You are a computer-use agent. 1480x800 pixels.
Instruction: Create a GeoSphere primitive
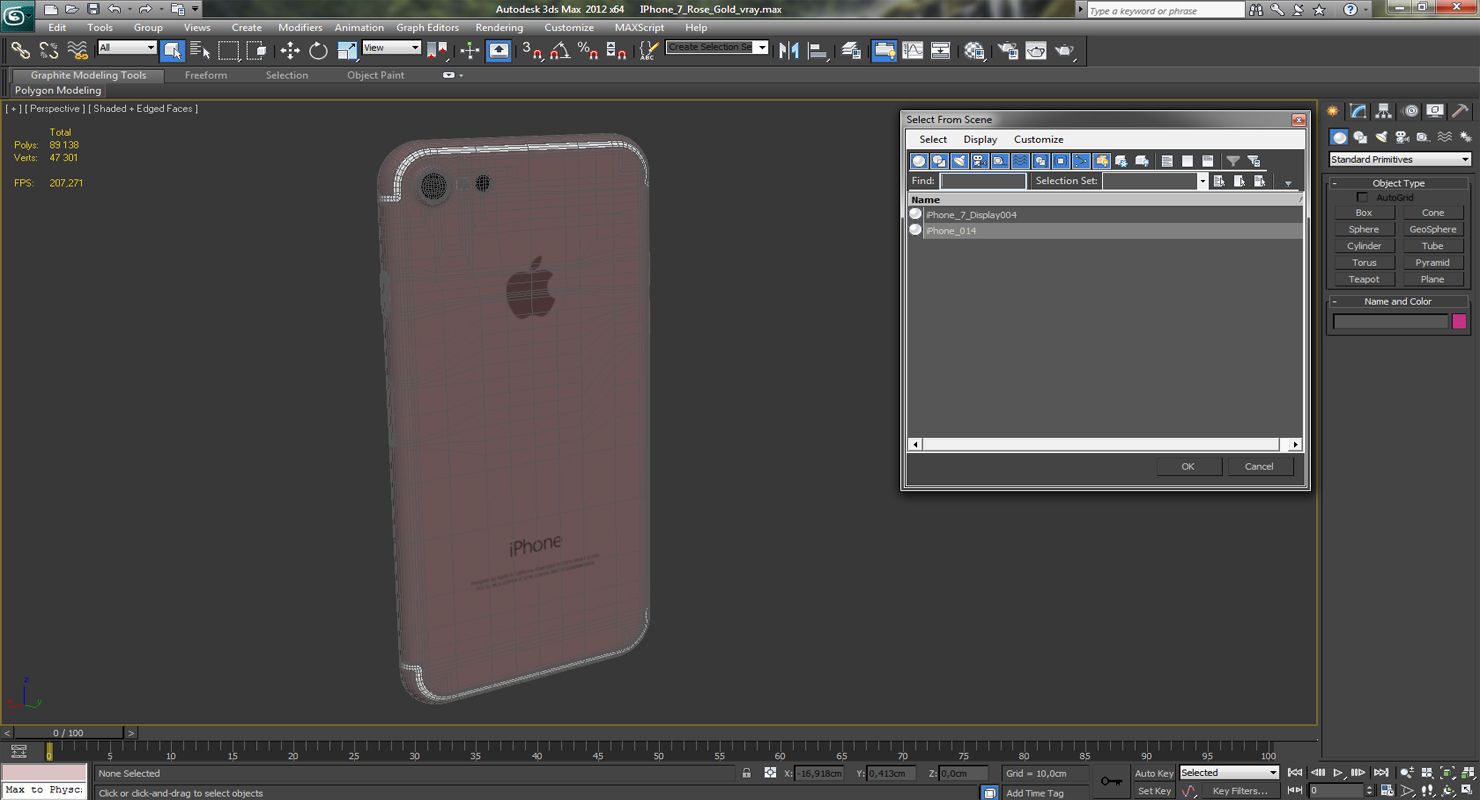pyautogui.click(x=1433, y=230)
